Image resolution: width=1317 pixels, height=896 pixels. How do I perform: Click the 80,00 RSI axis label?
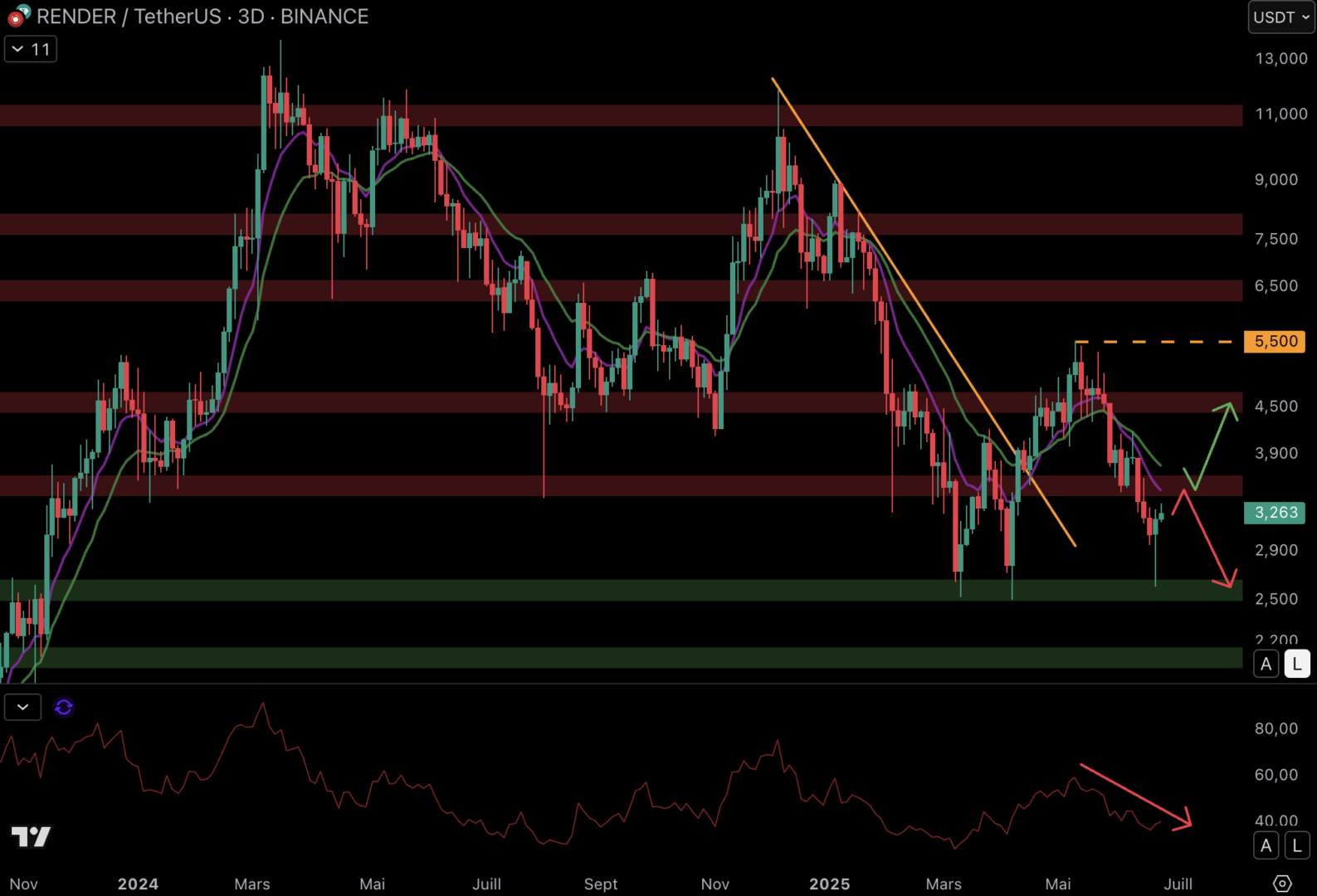coord(1276,728)
